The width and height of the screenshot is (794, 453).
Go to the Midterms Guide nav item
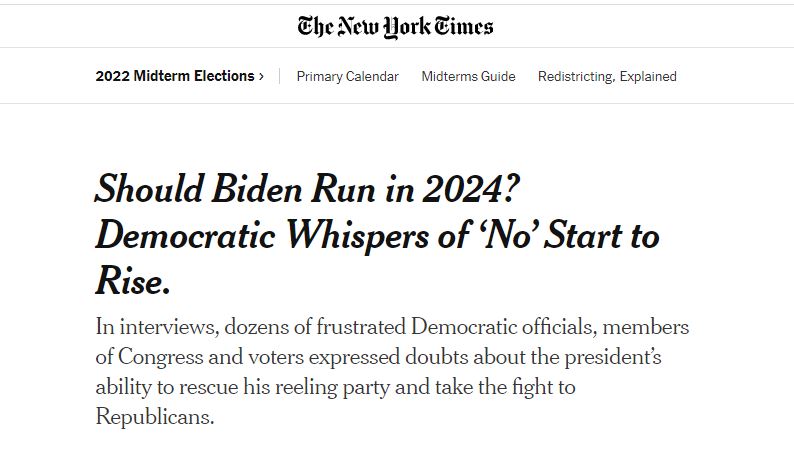468,76
